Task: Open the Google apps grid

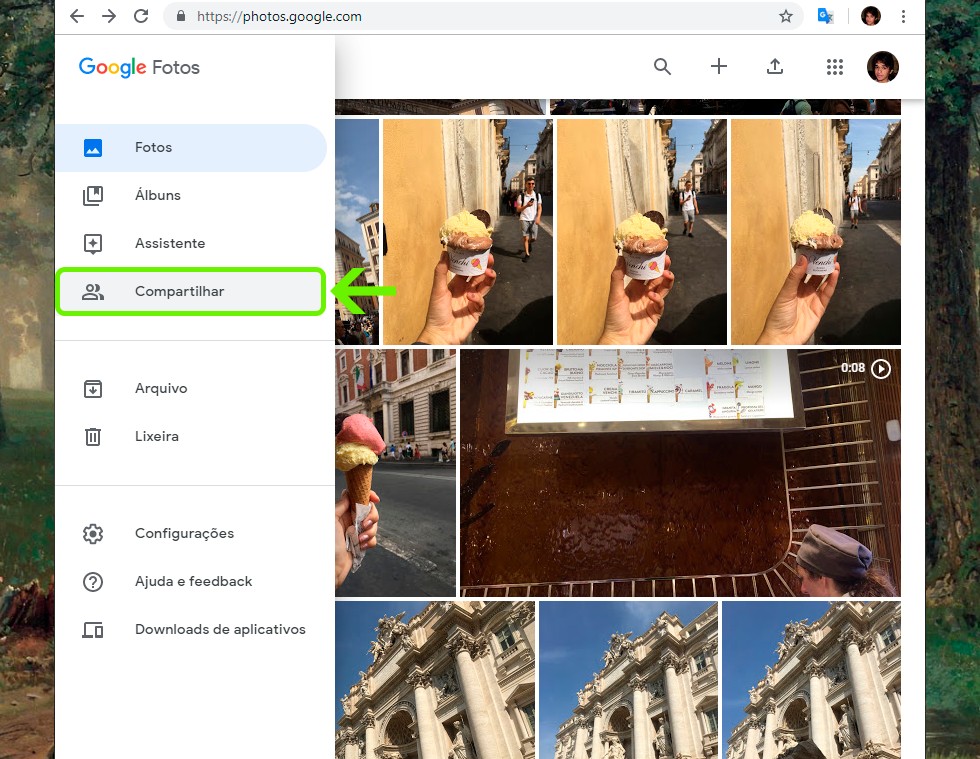Action: click(834, 67)
